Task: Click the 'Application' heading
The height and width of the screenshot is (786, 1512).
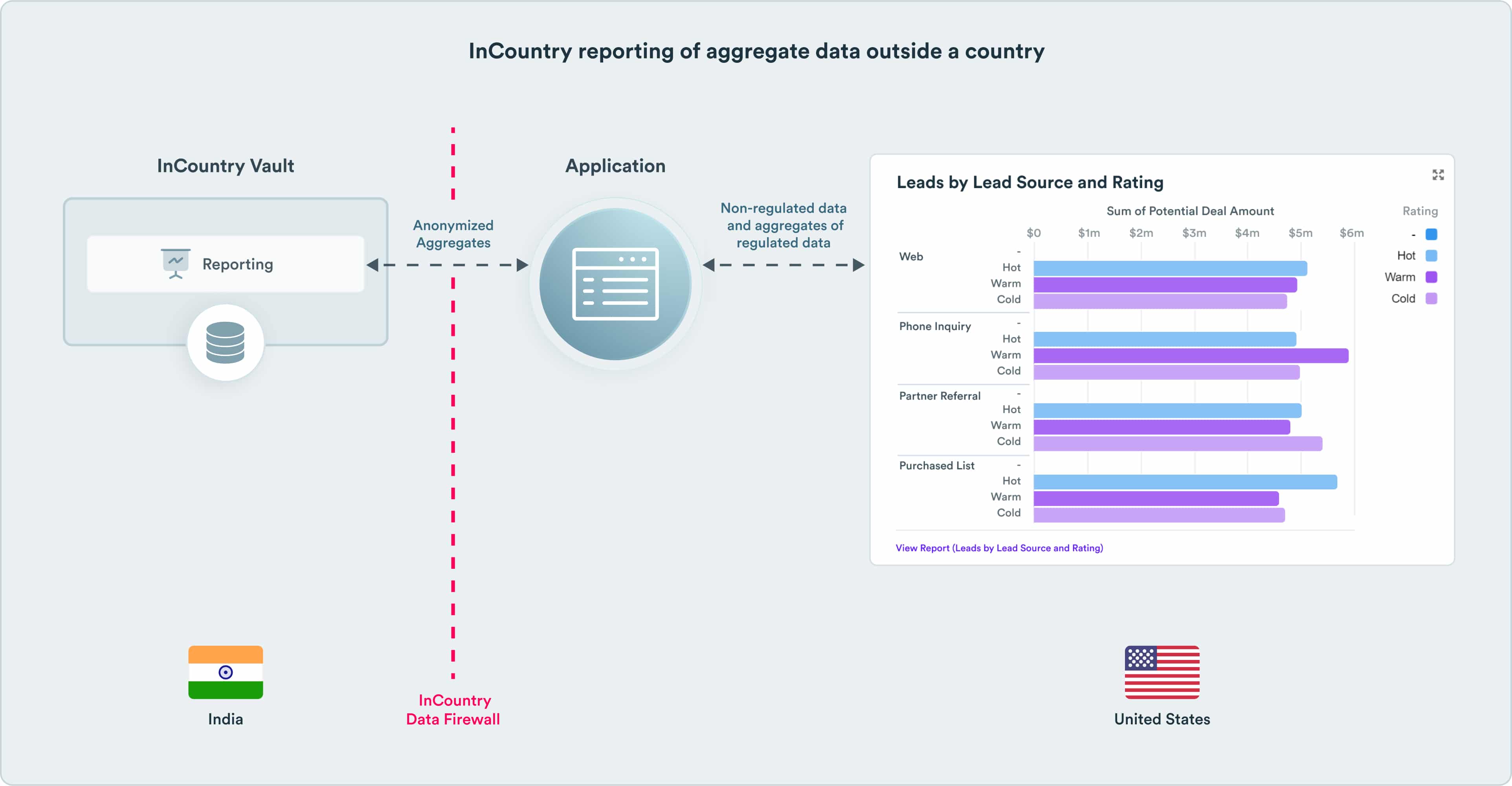Action: pyautogui.click(x=615, y=166)
